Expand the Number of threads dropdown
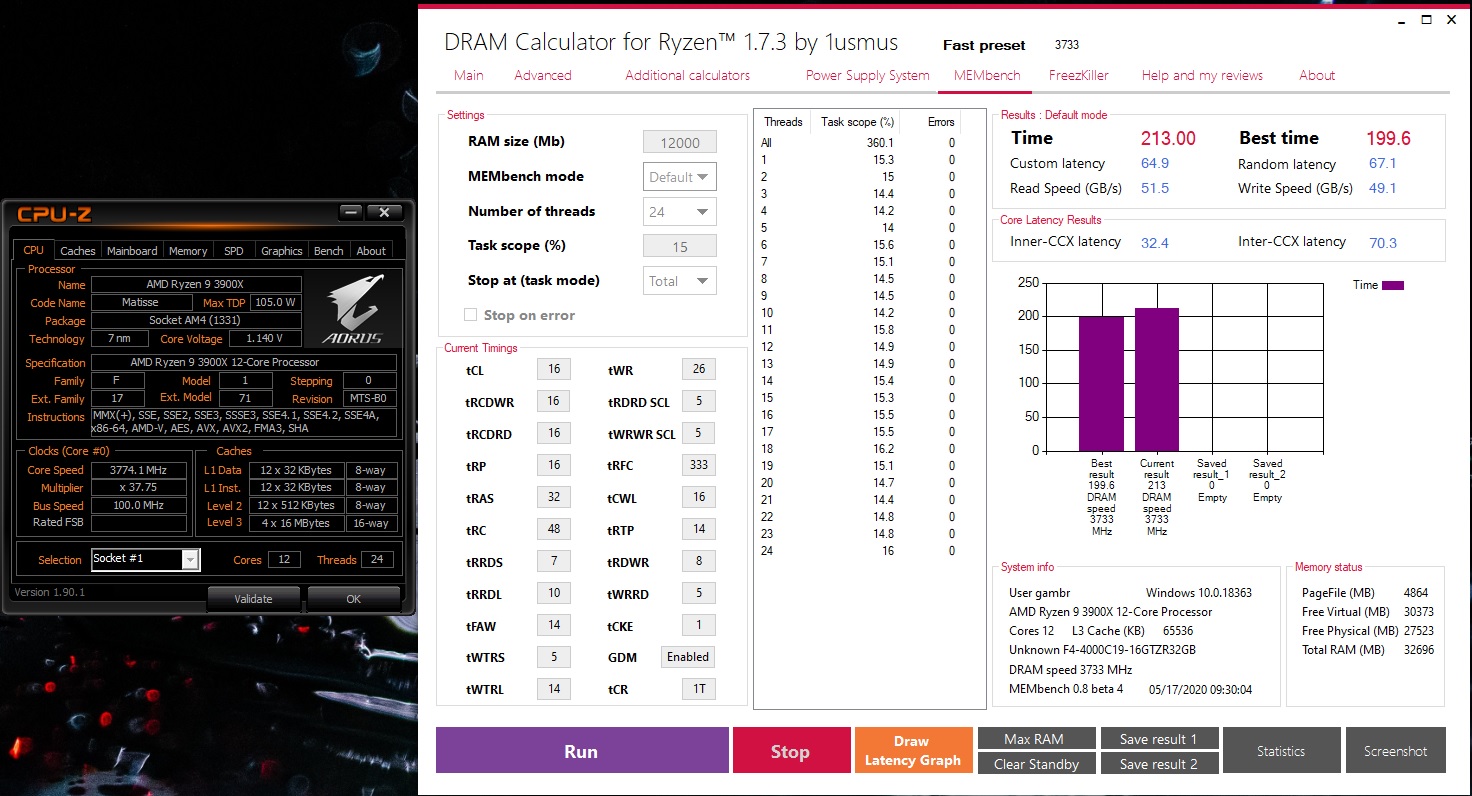Screen dimensions: 1472x796 tap(680, 211)
